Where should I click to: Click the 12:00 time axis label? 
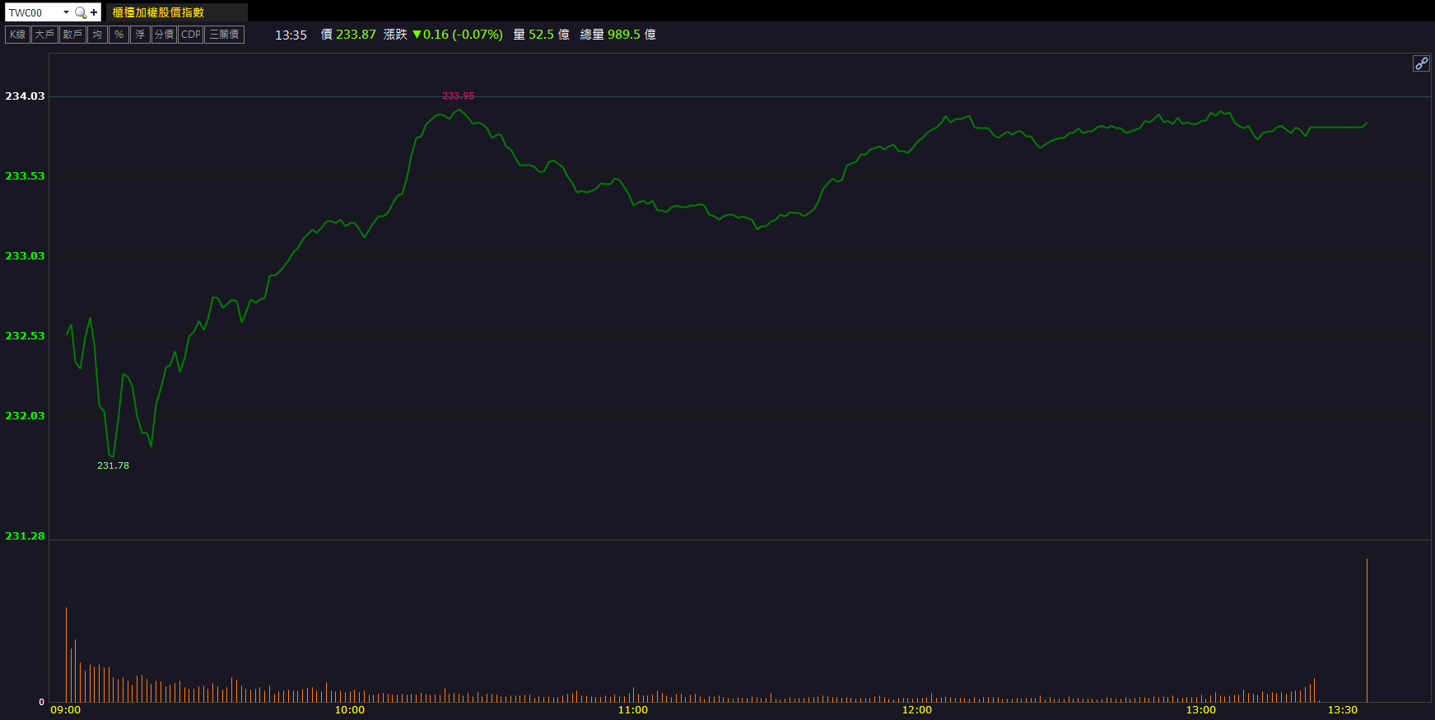tap(917, 710)
